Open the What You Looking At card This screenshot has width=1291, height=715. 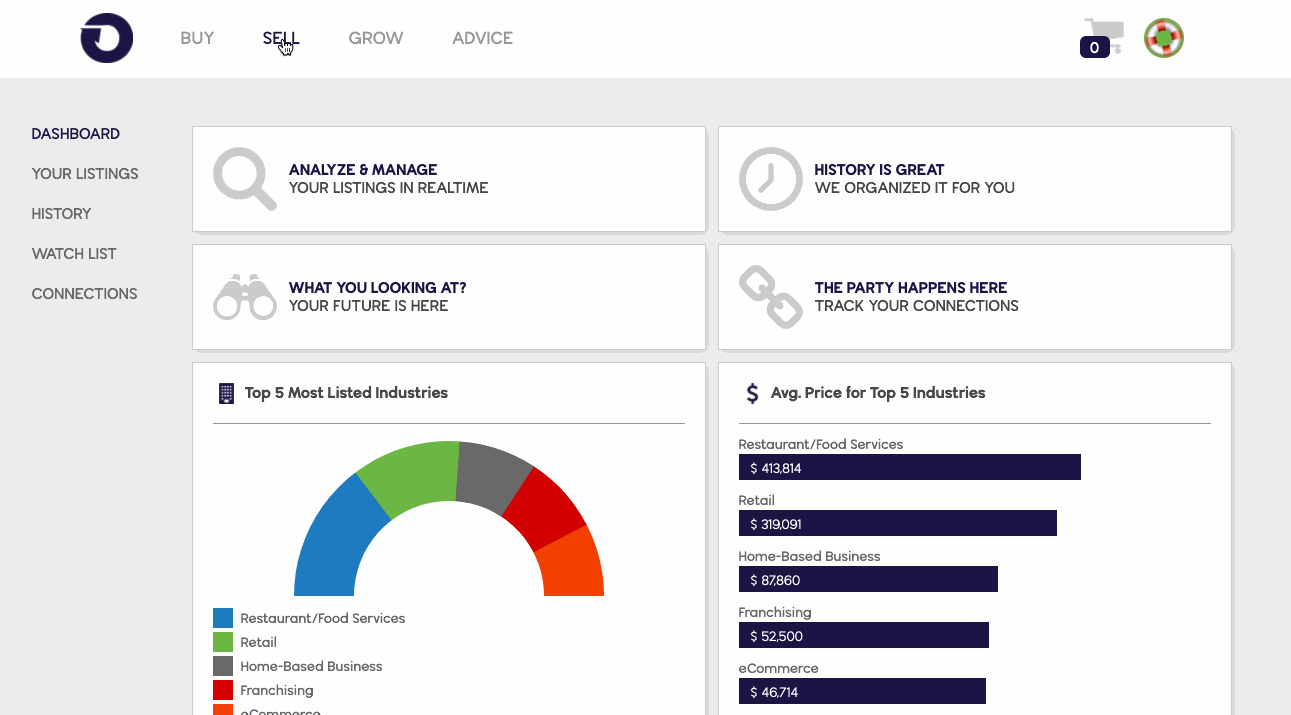(x=449, y=297)
